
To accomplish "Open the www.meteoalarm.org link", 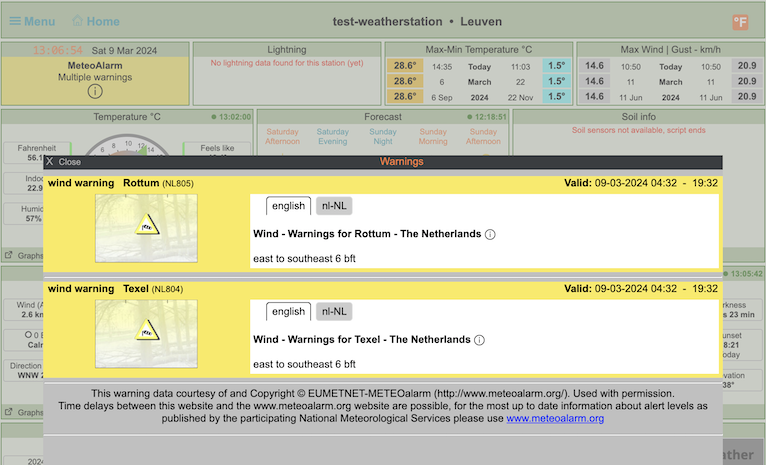I will (555, 419).
